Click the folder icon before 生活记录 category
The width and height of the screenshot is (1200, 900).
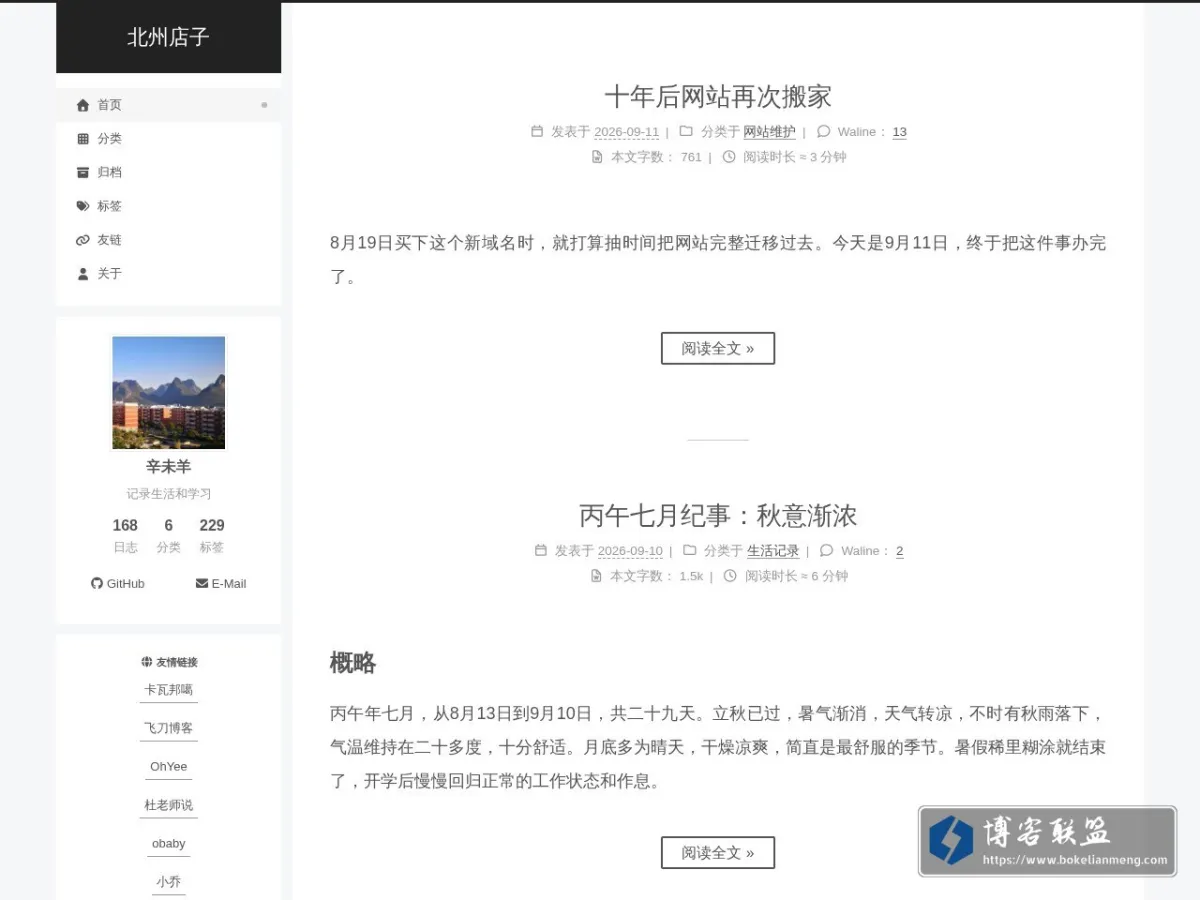[690, 550]
